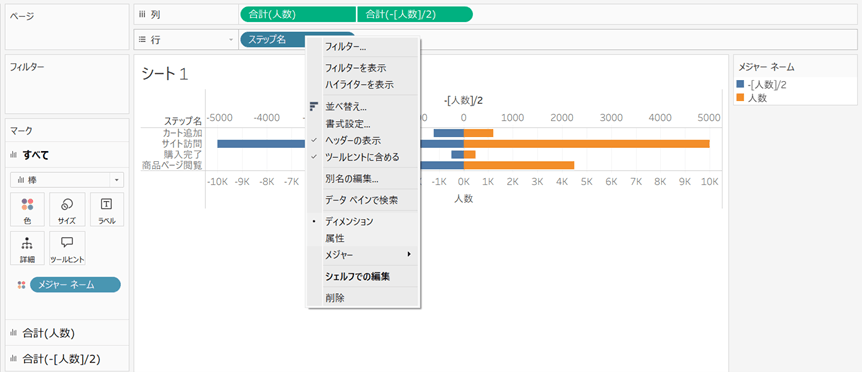Open the Color mark card
The width and height of the screenshot is (862, 372).
point(28,209)
